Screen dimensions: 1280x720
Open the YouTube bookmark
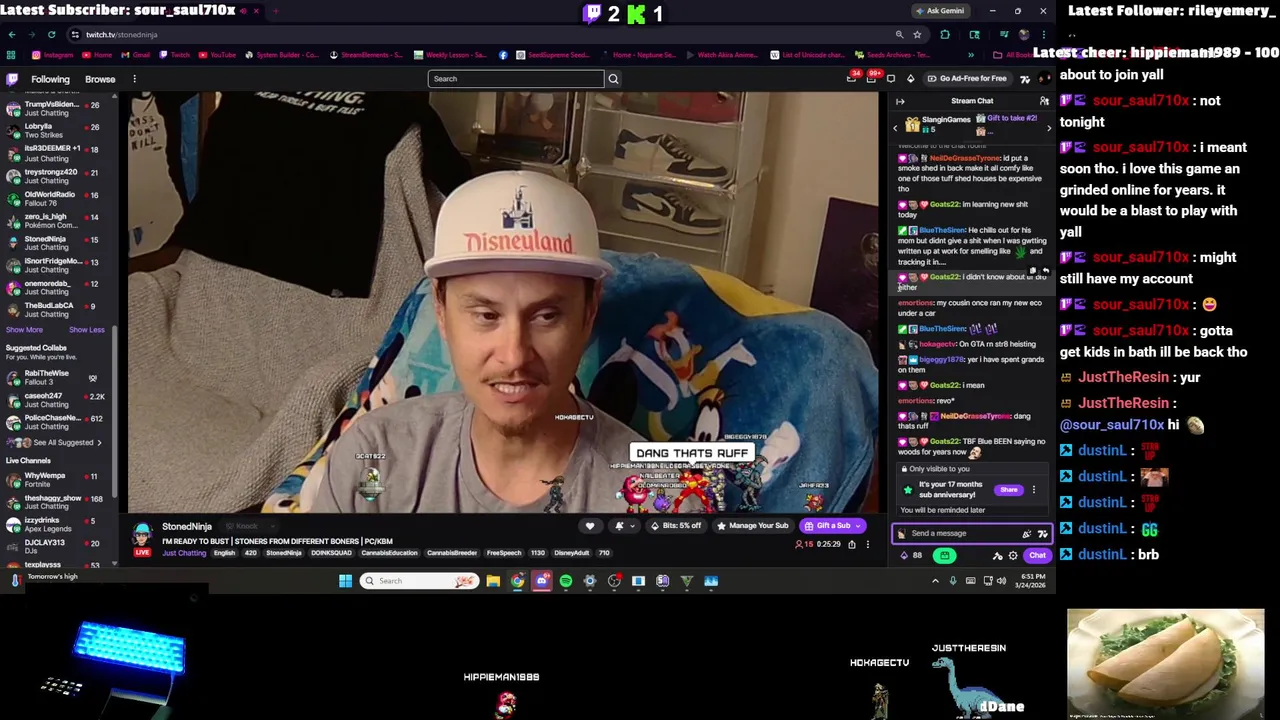click(217, 55)
